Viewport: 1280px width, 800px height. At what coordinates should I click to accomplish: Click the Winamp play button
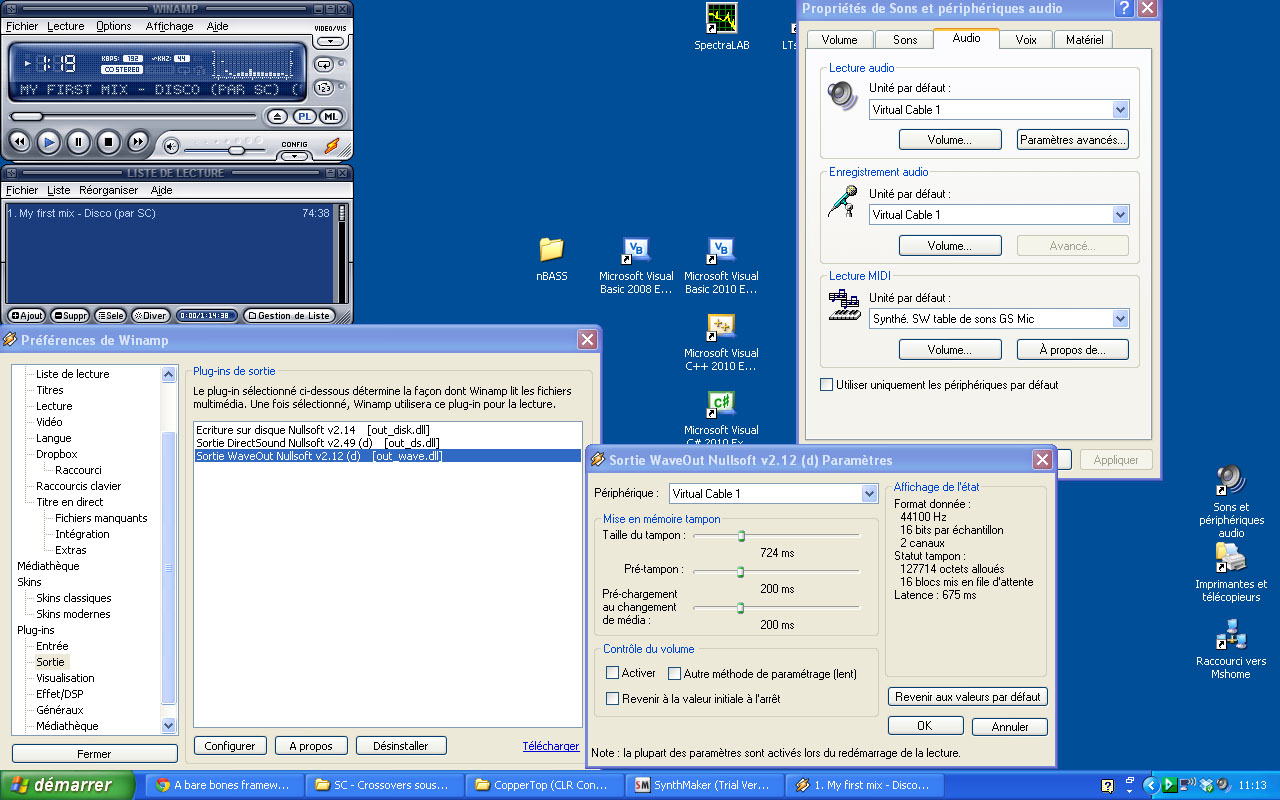tap(49, 143)
